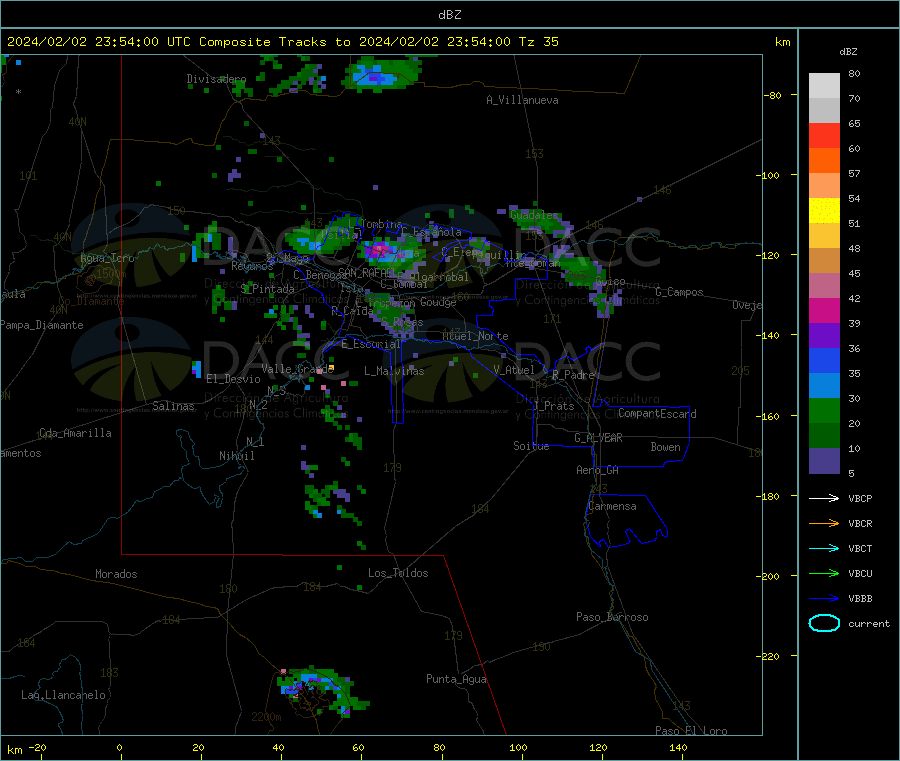The height and width of the screenshot is (761, 900).
Task: Click the G_ALVEAR location label
Action: [x=598, y=438]
